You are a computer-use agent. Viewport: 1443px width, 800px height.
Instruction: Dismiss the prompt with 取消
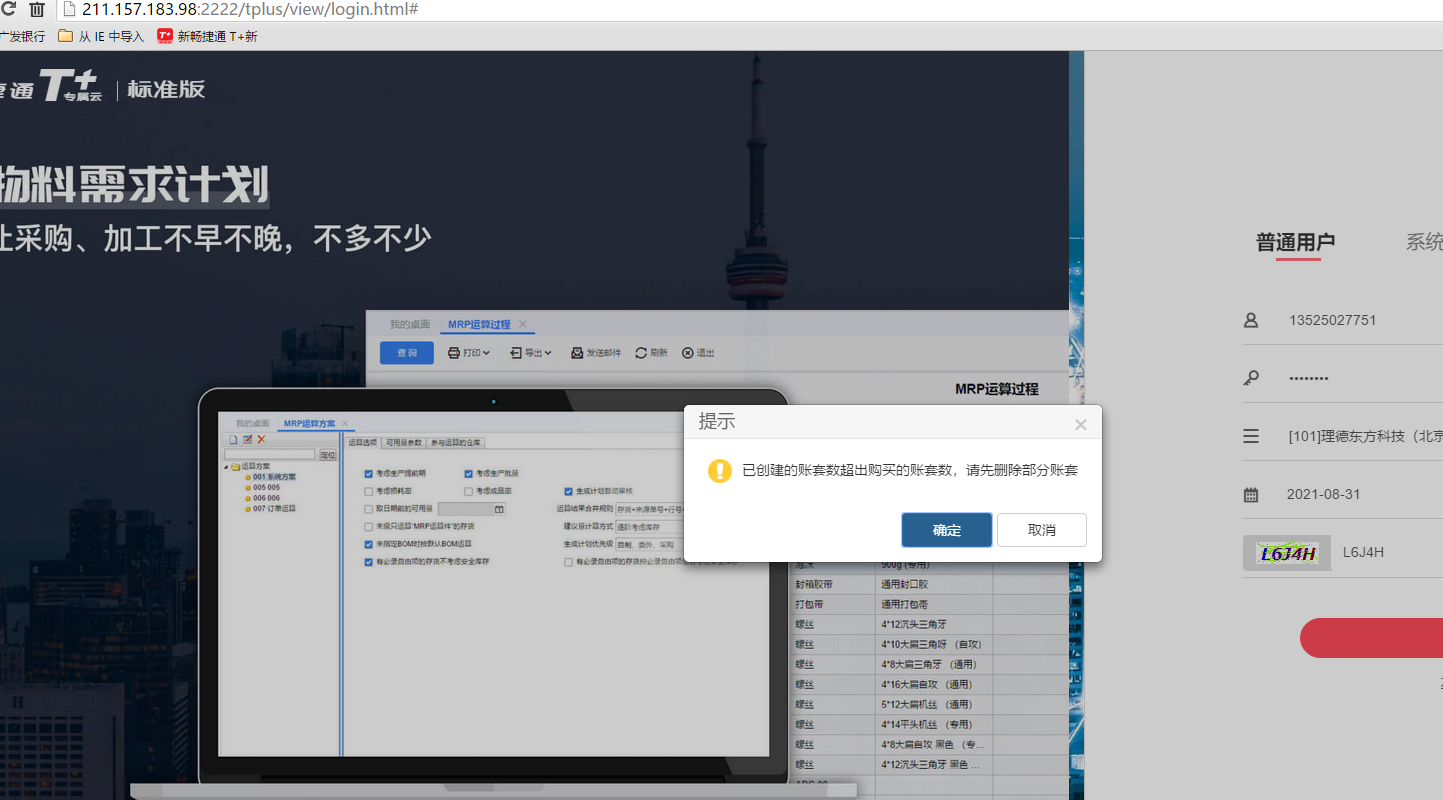pyautogui.click(x=1042, y=530)
